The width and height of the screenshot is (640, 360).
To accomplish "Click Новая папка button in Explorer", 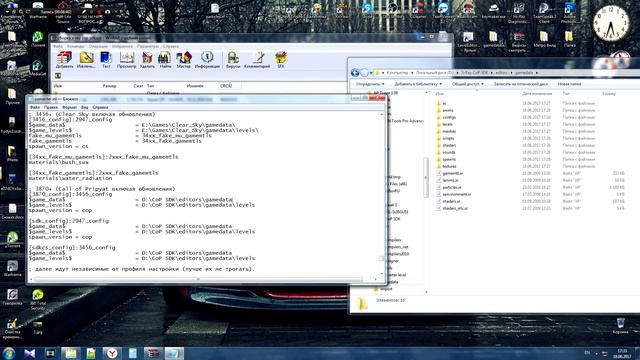I will click(569, 84).
